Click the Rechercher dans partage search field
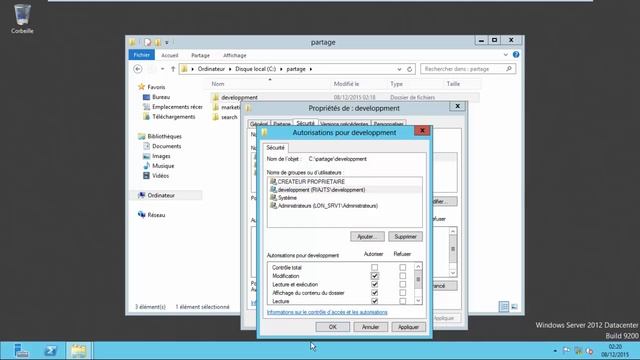The width and height of the screenshot is (640, 360). [x=468, y=69]
